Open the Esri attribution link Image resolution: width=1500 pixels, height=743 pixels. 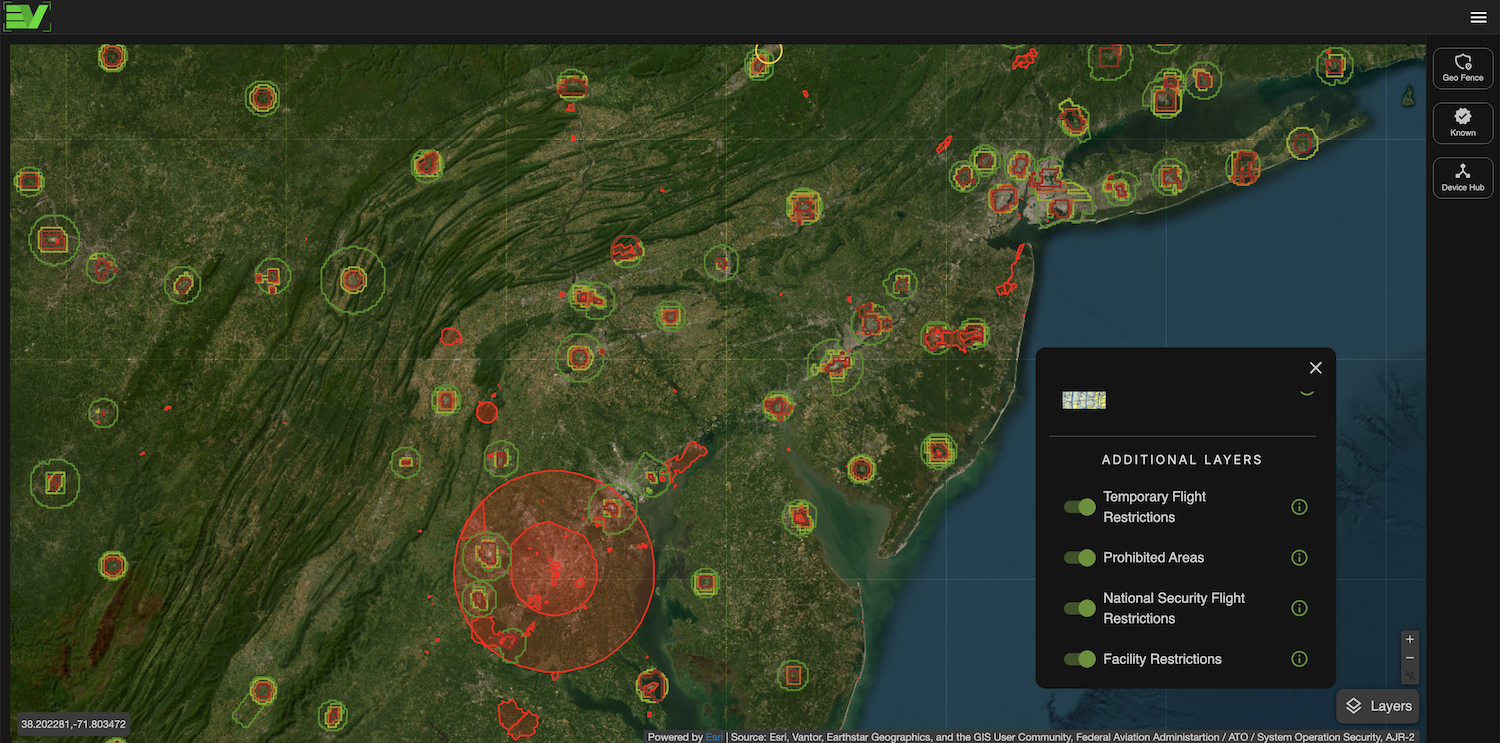[x=714, y=737]
